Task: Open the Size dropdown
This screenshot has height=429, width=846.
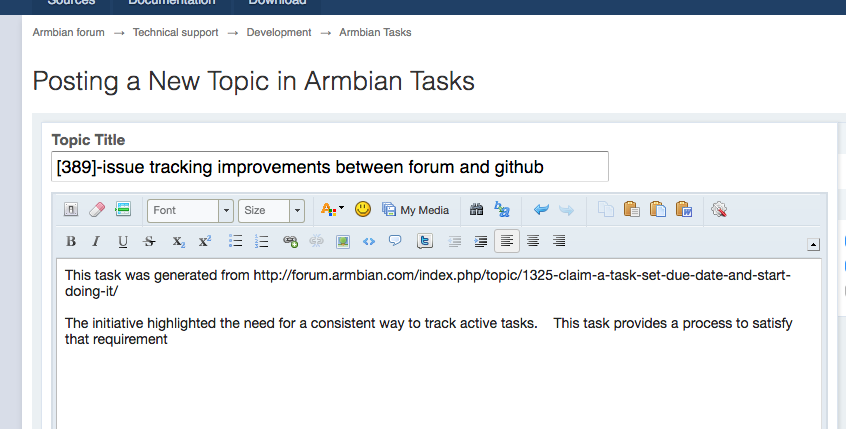Action: click(271, 210)
